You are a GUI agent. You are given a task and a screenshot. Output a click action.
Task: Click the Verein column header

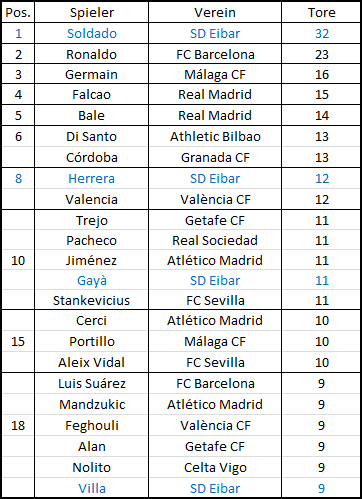click(215, 13)
